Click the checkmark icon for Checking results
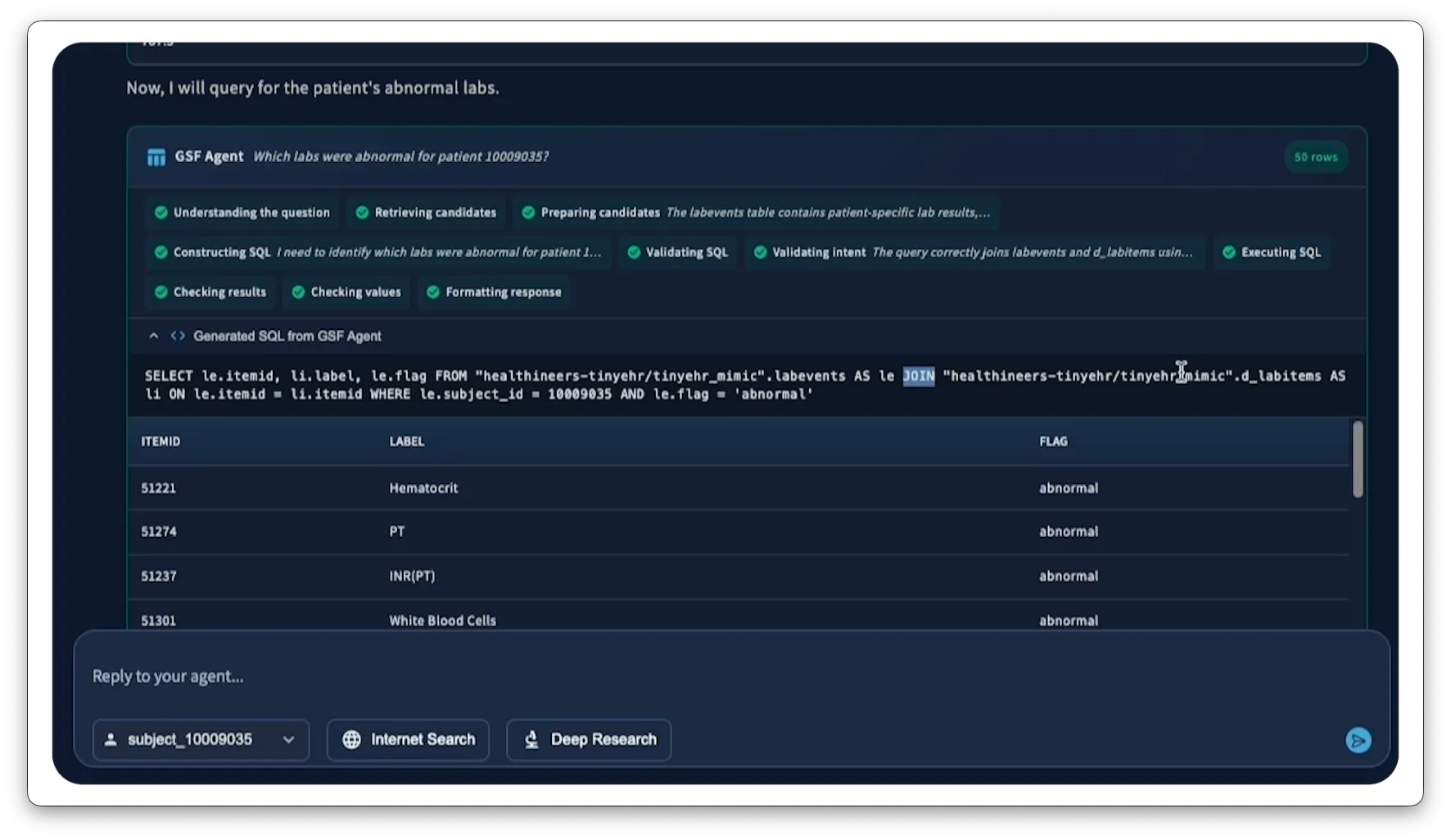The height and width of the screenshot is (840, 1451). pos(161,292)
